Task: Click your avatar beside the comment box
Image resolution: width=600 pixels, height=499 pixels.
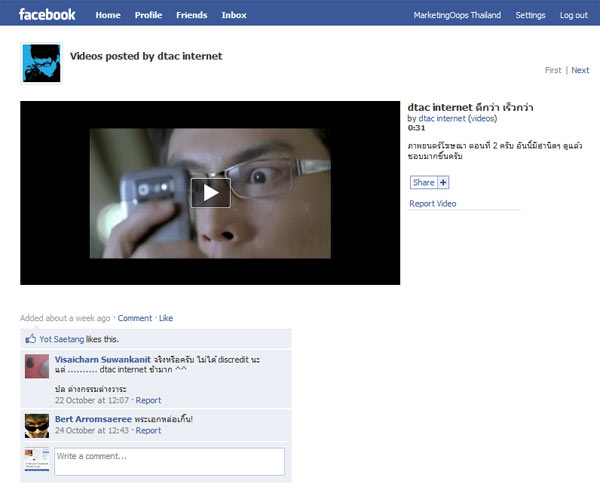Action: [37, 459]
